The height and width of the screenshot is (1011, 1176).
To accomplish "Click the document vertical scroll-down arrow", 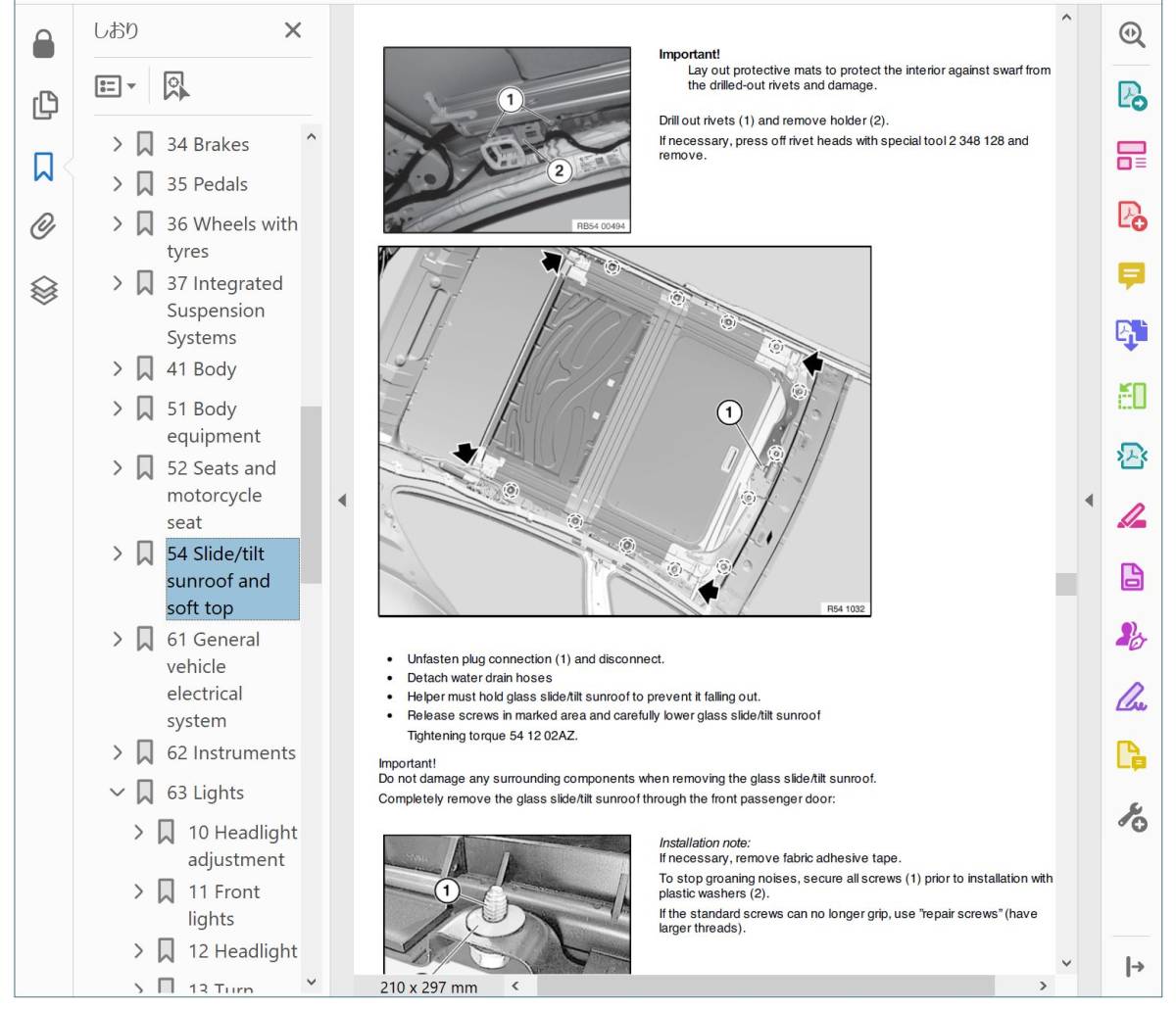I will click(1066, 964).
